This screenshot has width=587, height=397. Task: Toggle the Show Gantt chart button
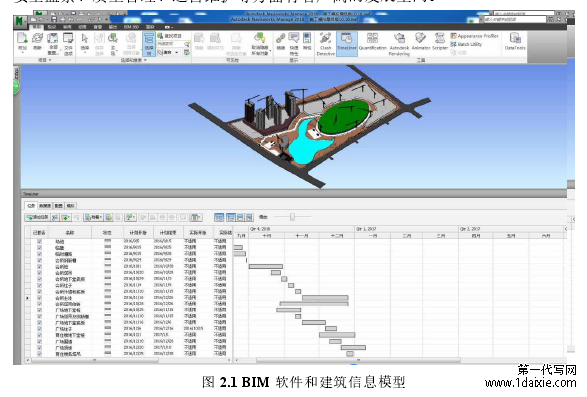[219, 217]
